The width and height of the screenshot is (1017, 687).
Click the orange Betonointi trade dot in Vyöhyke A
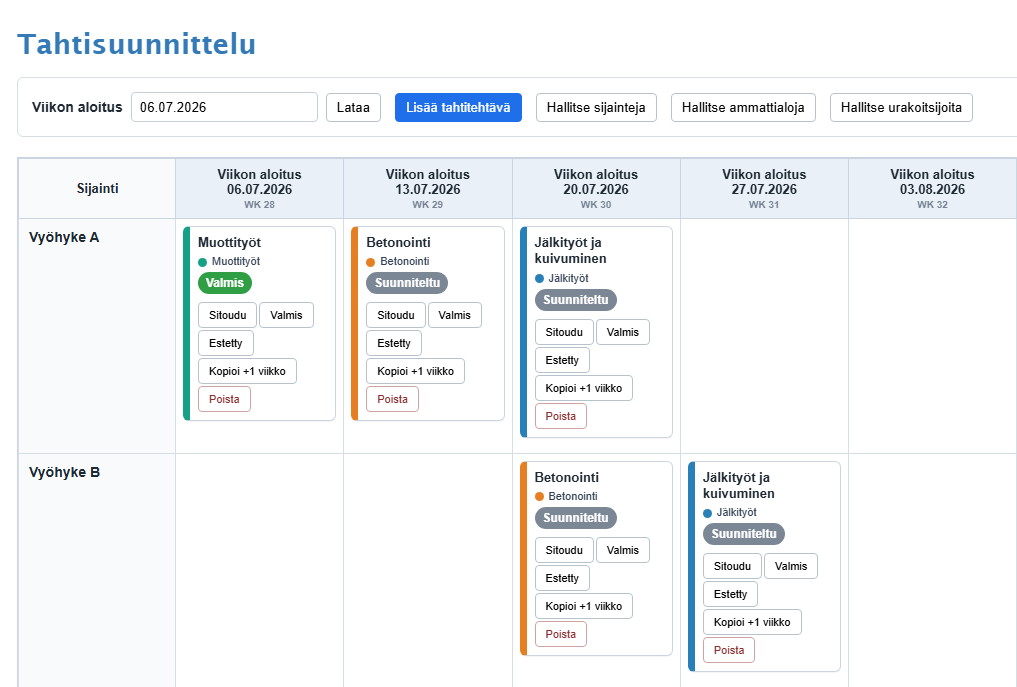pos(370,262)
